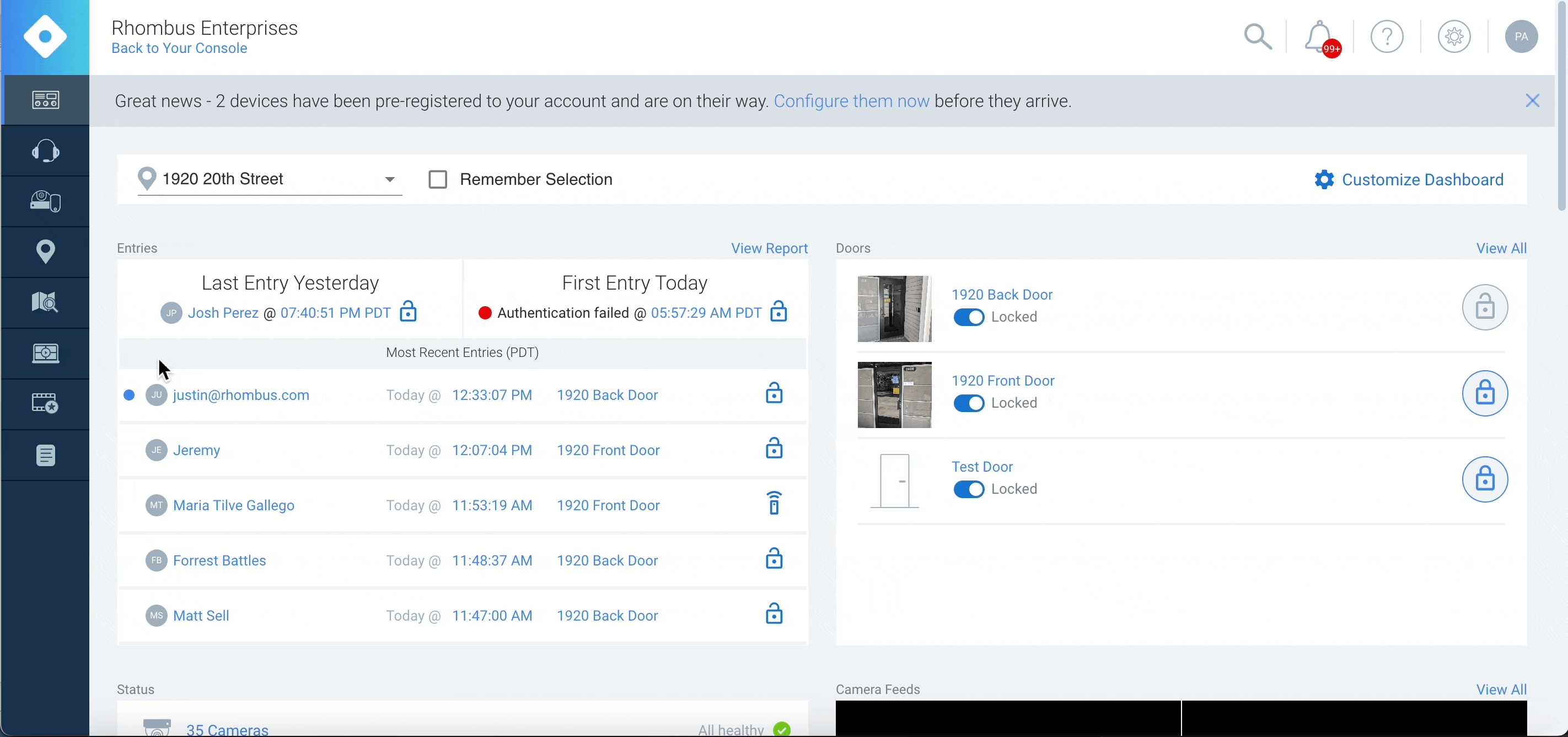Click the remote unlock icon on Maria Tilve Gallego's row

point(774,503)
